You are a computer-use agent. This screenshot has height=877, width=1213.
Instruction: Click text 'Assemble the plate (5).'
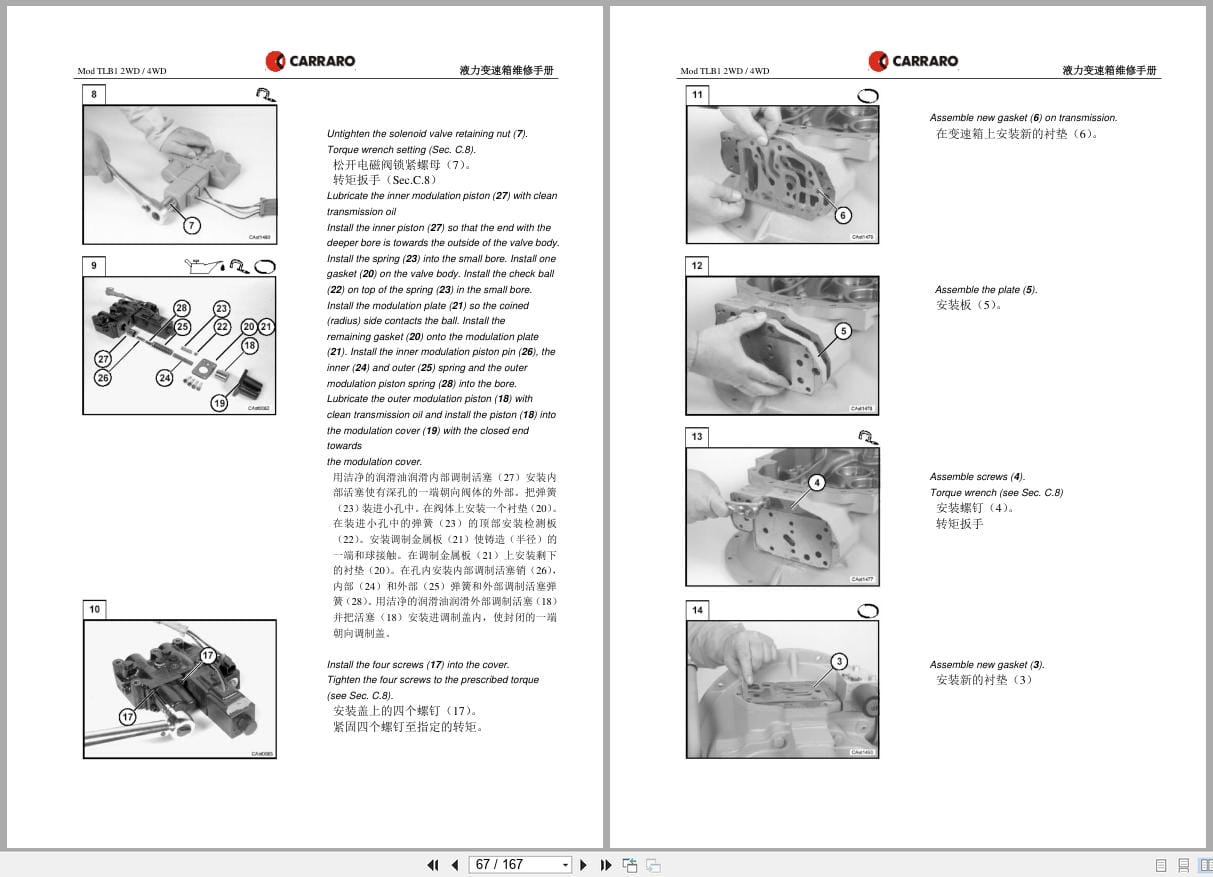point(986,290)
